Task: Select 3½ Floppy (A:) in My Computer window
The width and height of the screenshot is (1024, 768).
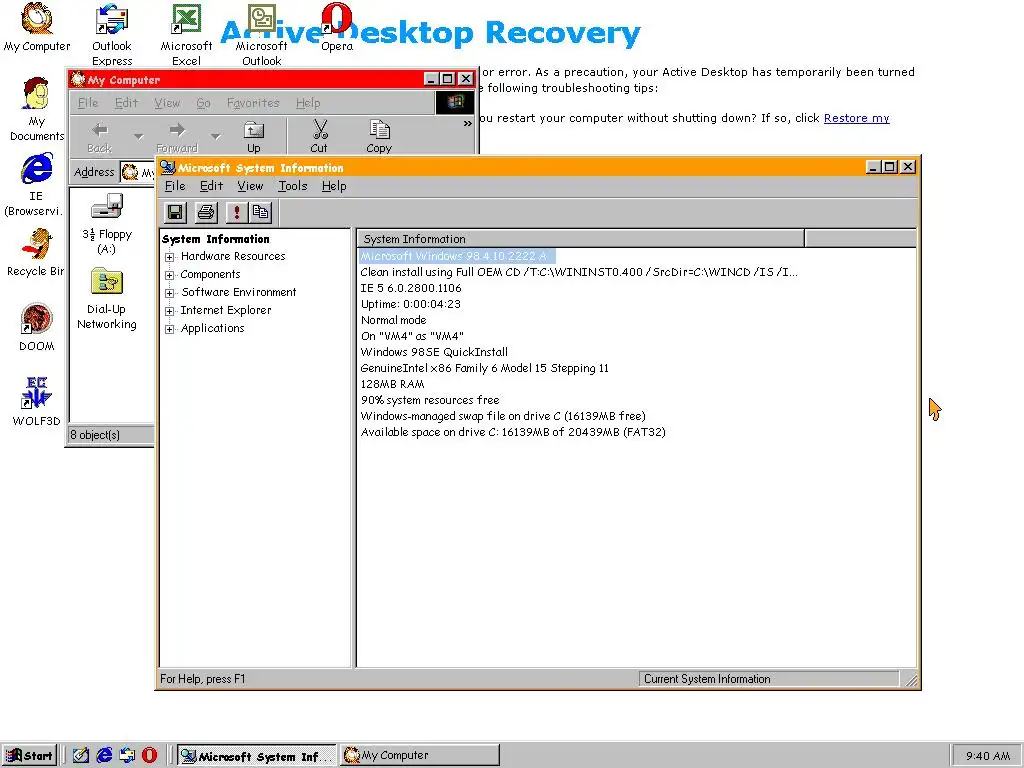Action: [x=106, y=223]
